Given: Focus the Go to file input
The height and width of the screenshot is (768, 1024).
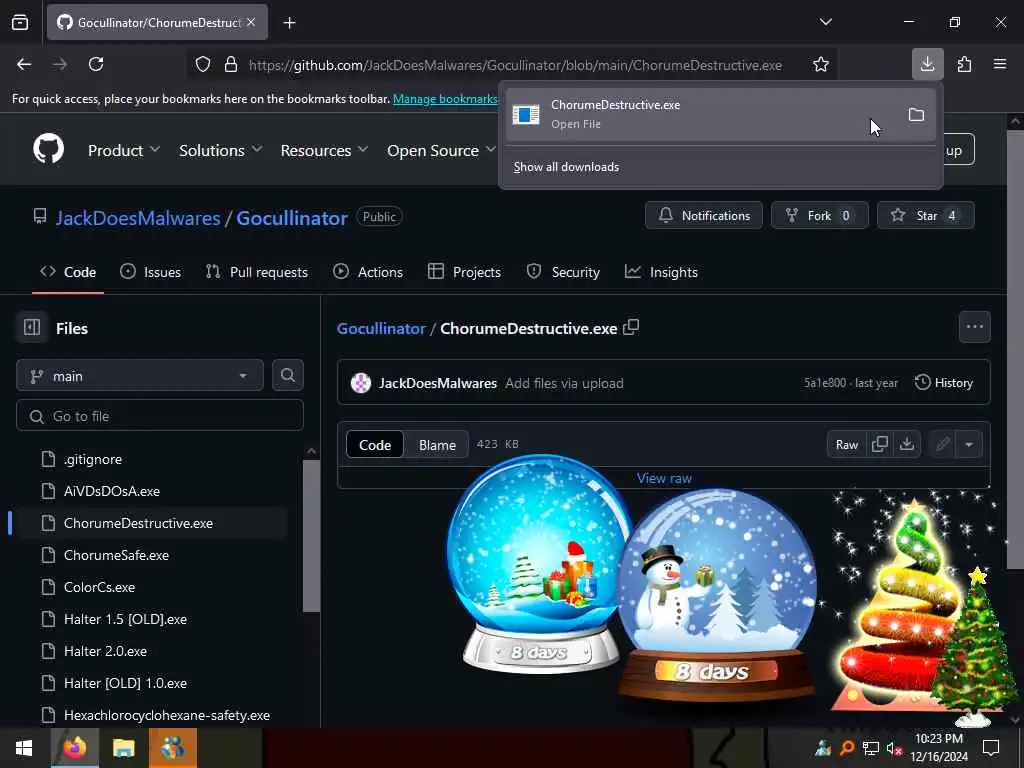Looking at the screenshot, I should [160, 416].
